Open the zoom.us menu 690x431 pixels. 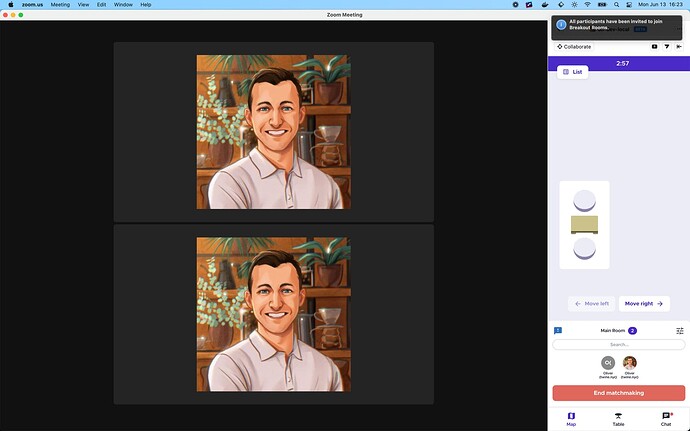[33, 4]
